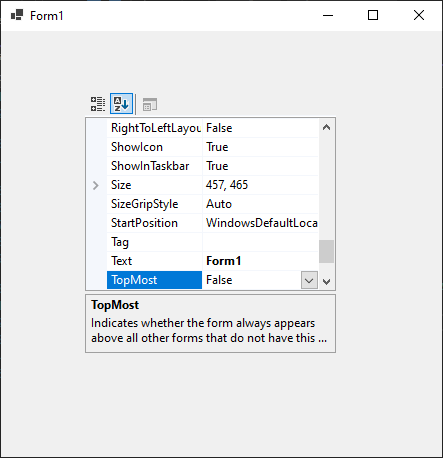The height and width of the screenshot is (458, 443).
Task: Click the Form1 window icon
Action: point(17,15)
